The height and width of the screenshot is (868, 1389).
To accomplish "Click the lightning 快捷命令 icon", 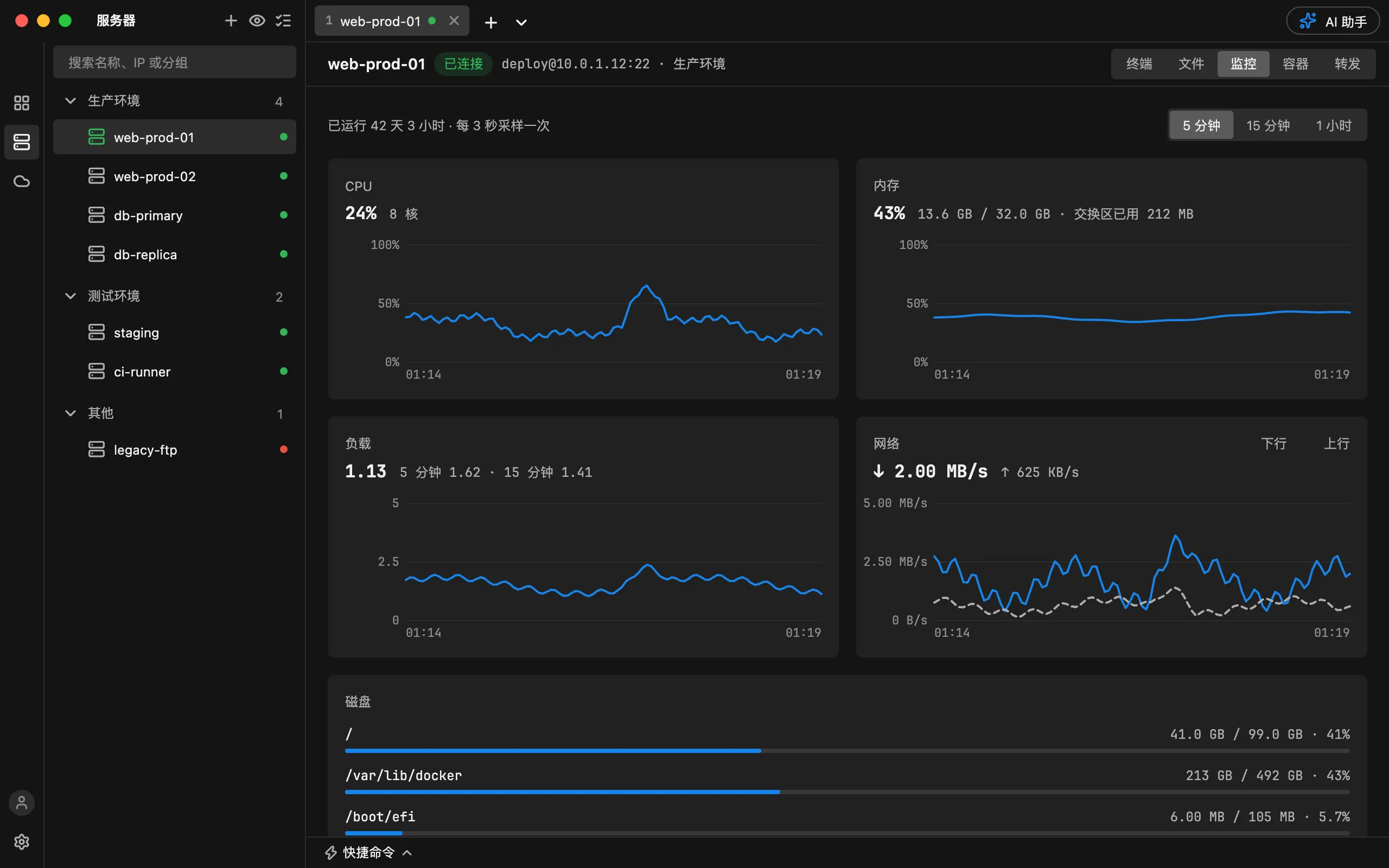I will click(x=331, y=852).
